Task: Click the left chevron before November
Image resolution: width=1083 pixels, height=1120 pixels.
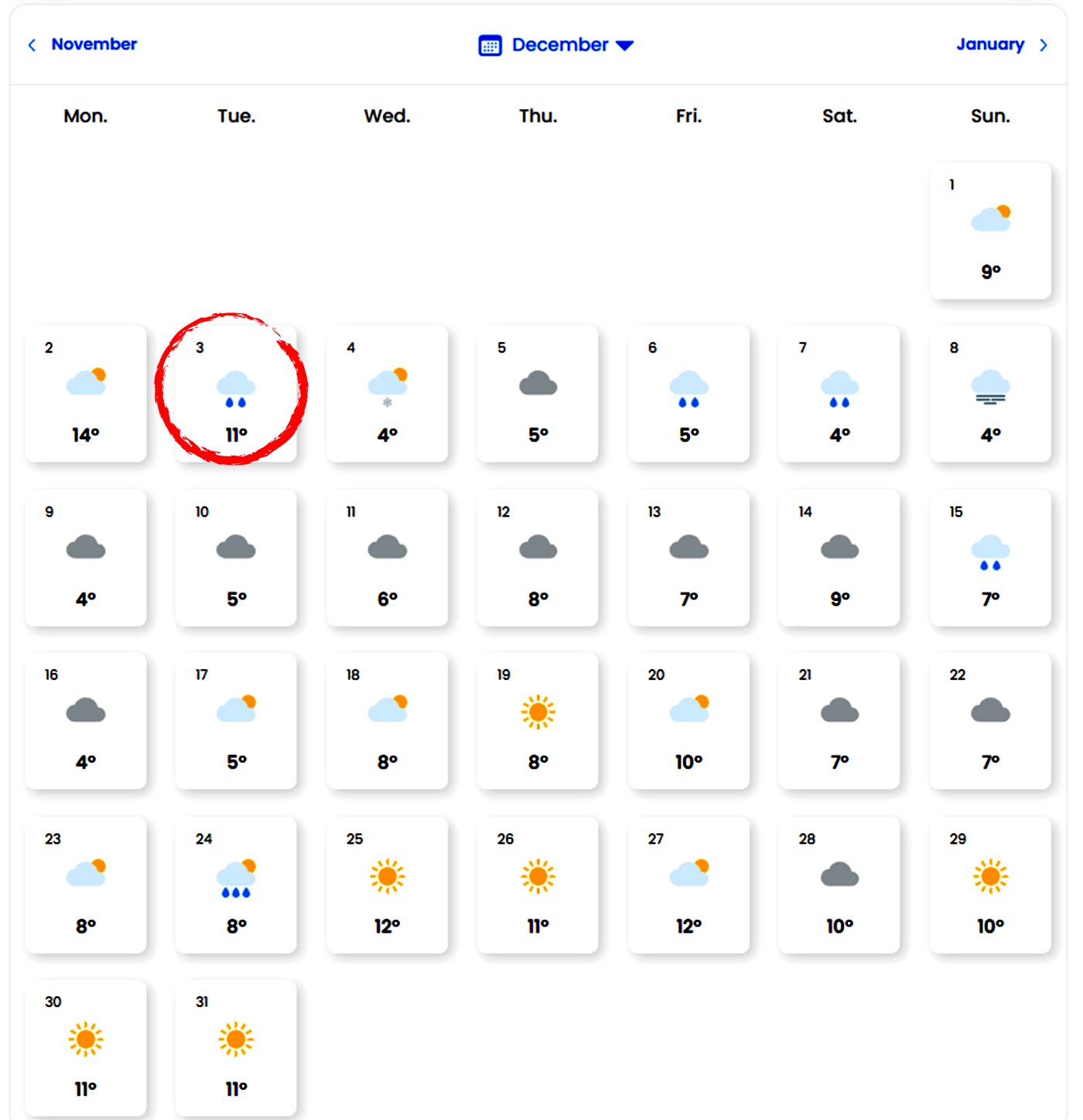Action: tap(32, 45)
